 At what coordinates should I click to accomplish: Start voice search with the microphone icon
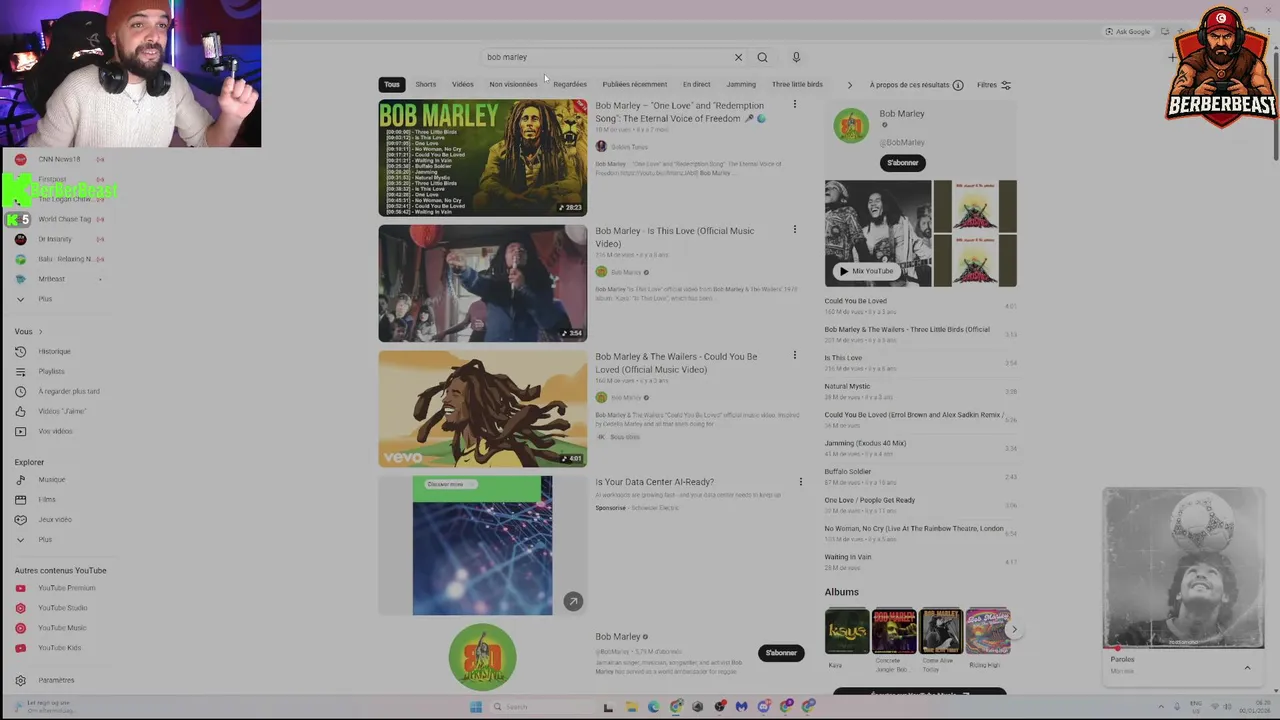[796, 57]
